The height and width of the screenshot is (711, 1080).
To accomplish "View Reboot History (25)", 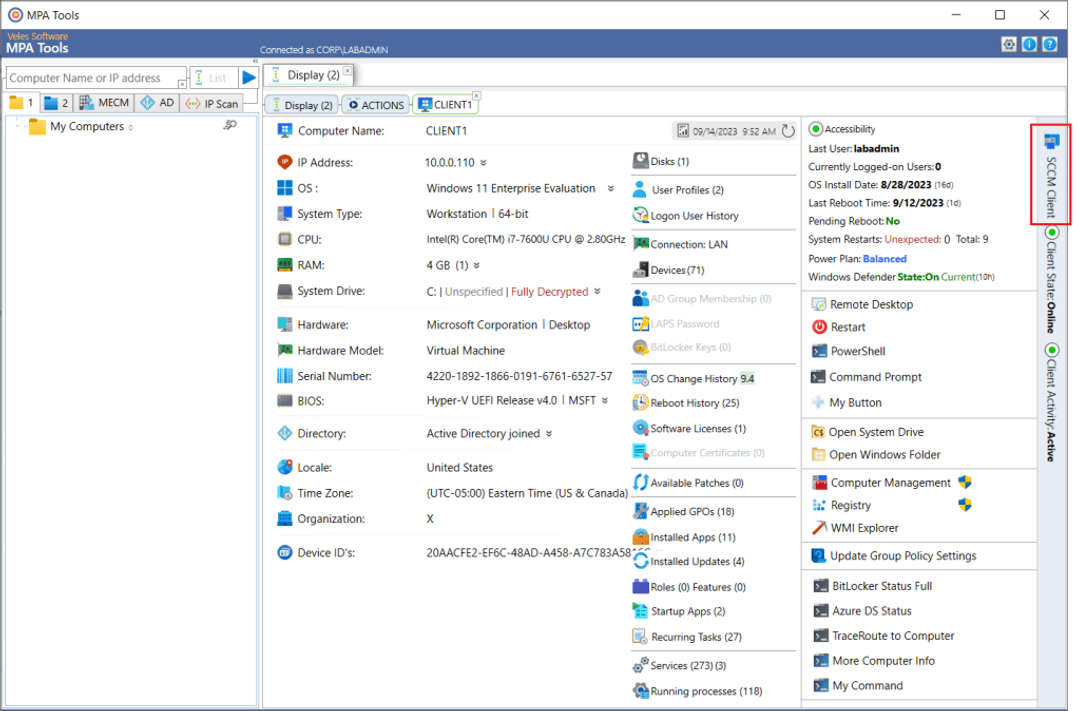I will click(686, 403).
